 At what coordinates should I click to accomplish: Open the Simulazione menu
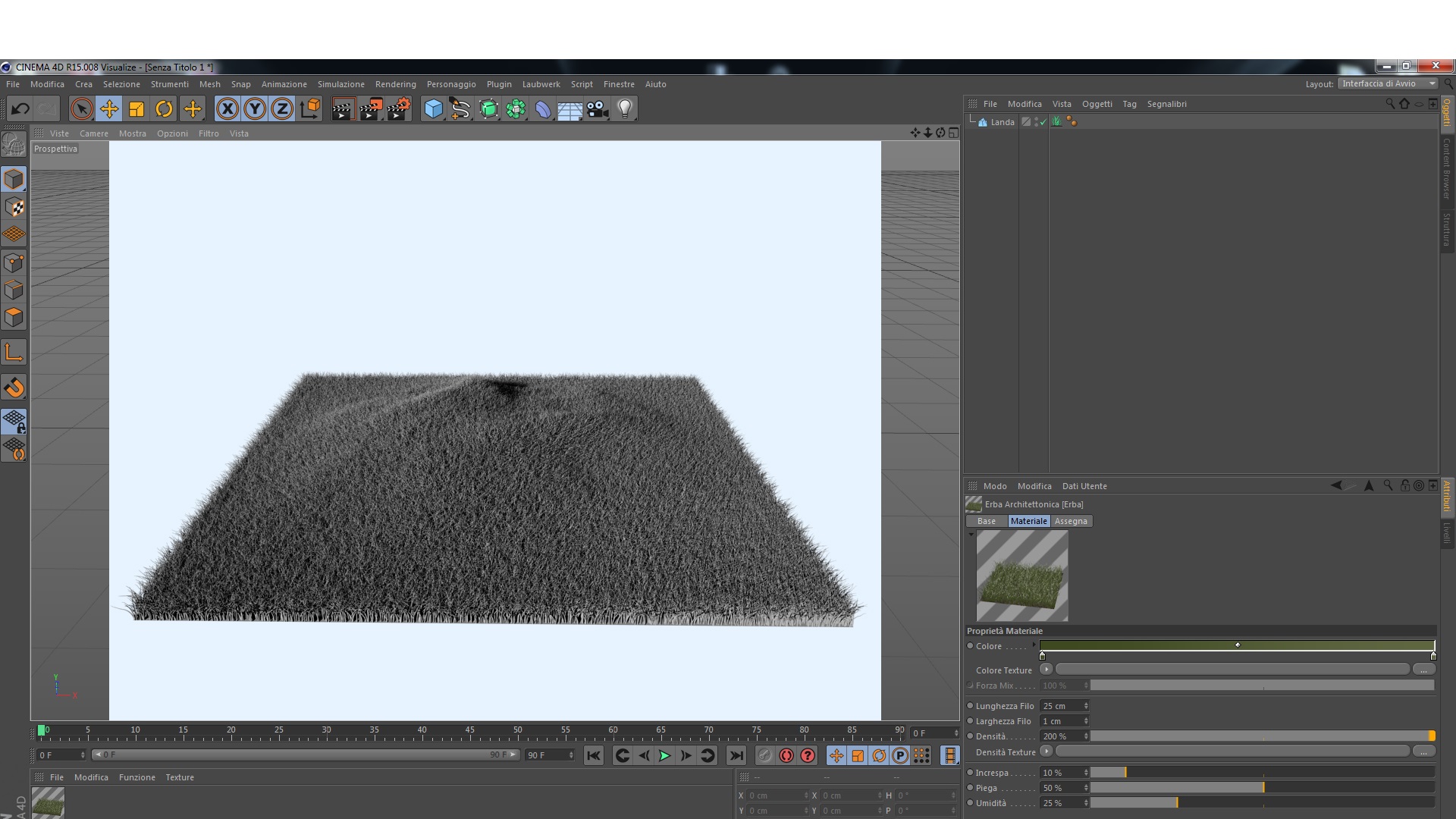coord(340,84)
